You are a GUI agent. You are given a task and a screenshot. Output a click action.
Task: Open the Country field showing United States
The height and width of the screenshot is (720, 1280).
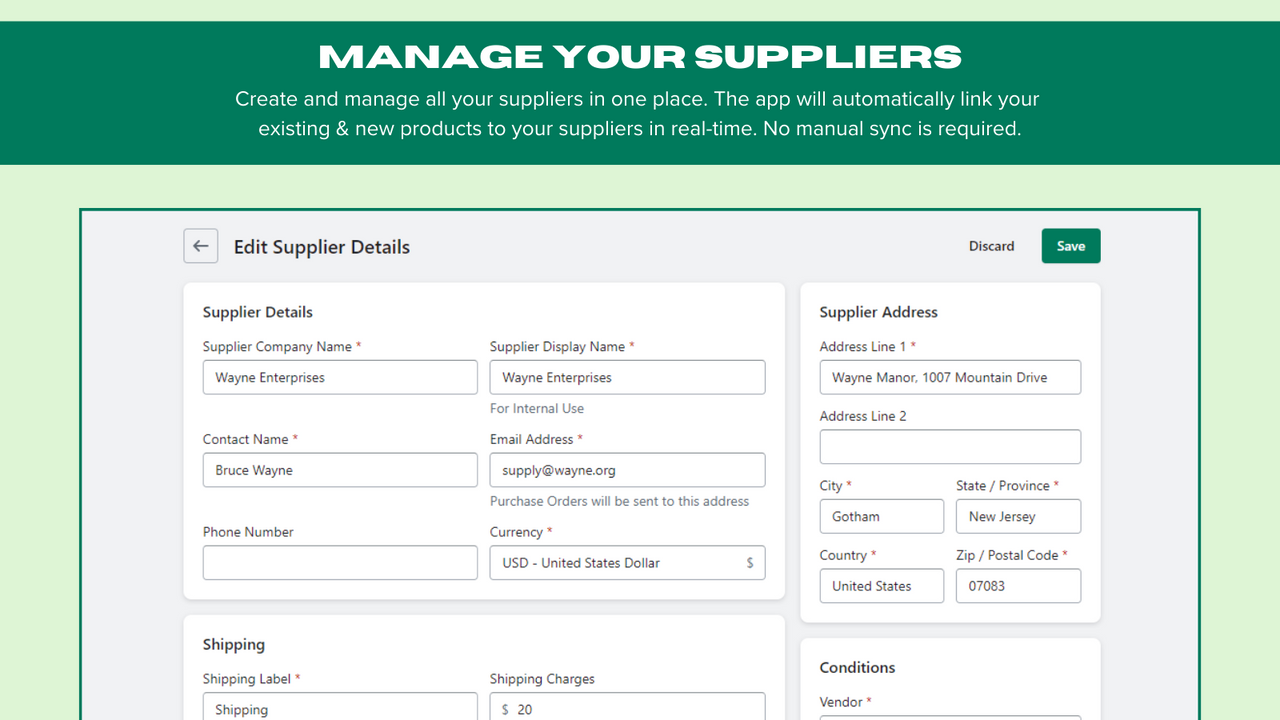881,585
